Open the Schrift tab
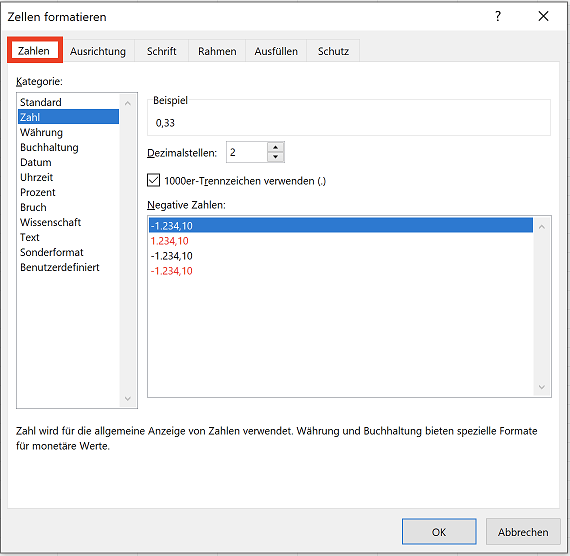Screen dimensions: 570x556 [x=161, y=51]
